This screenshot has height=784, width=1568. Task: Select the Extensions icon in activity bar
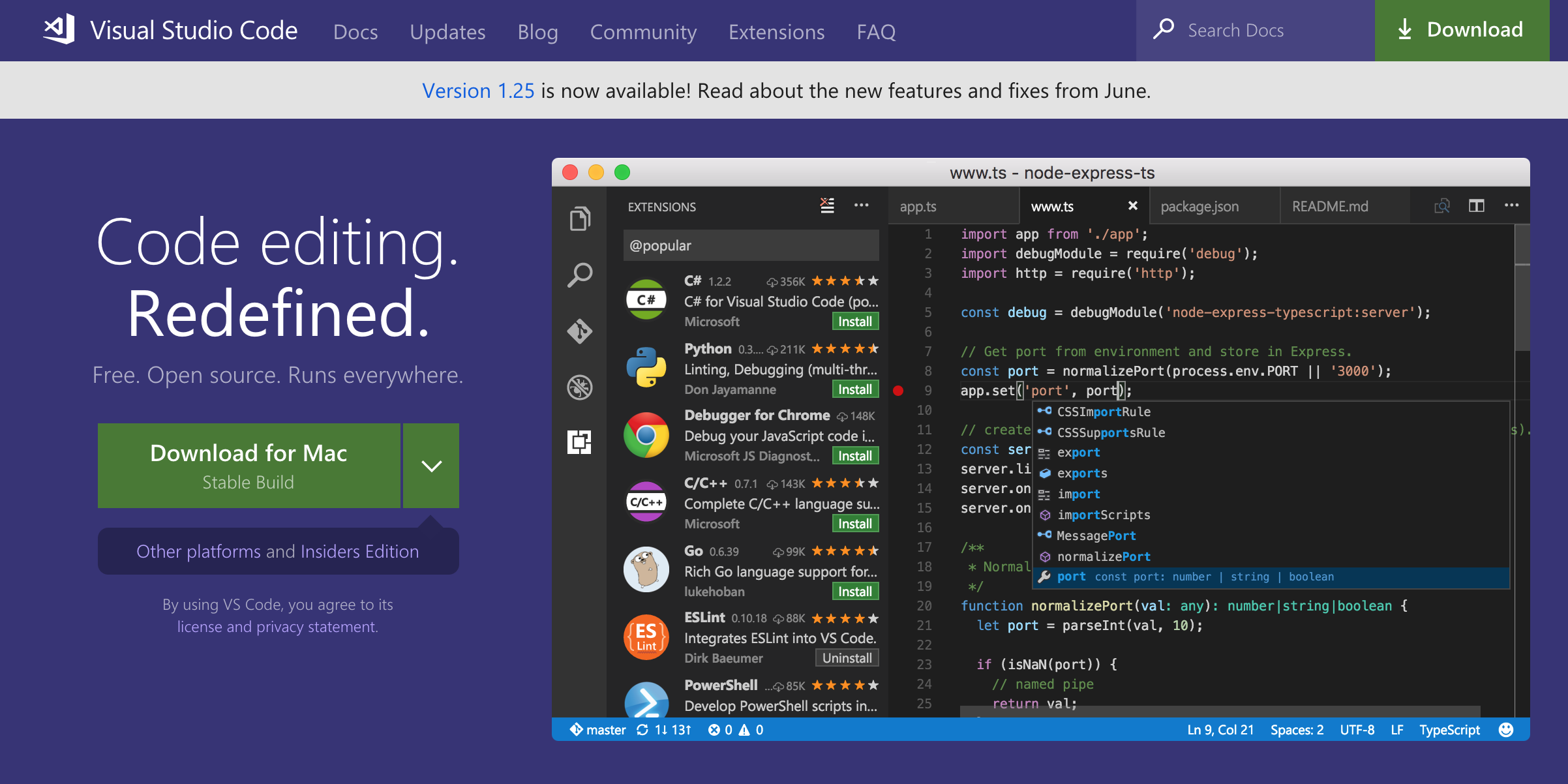click(579, 442)
